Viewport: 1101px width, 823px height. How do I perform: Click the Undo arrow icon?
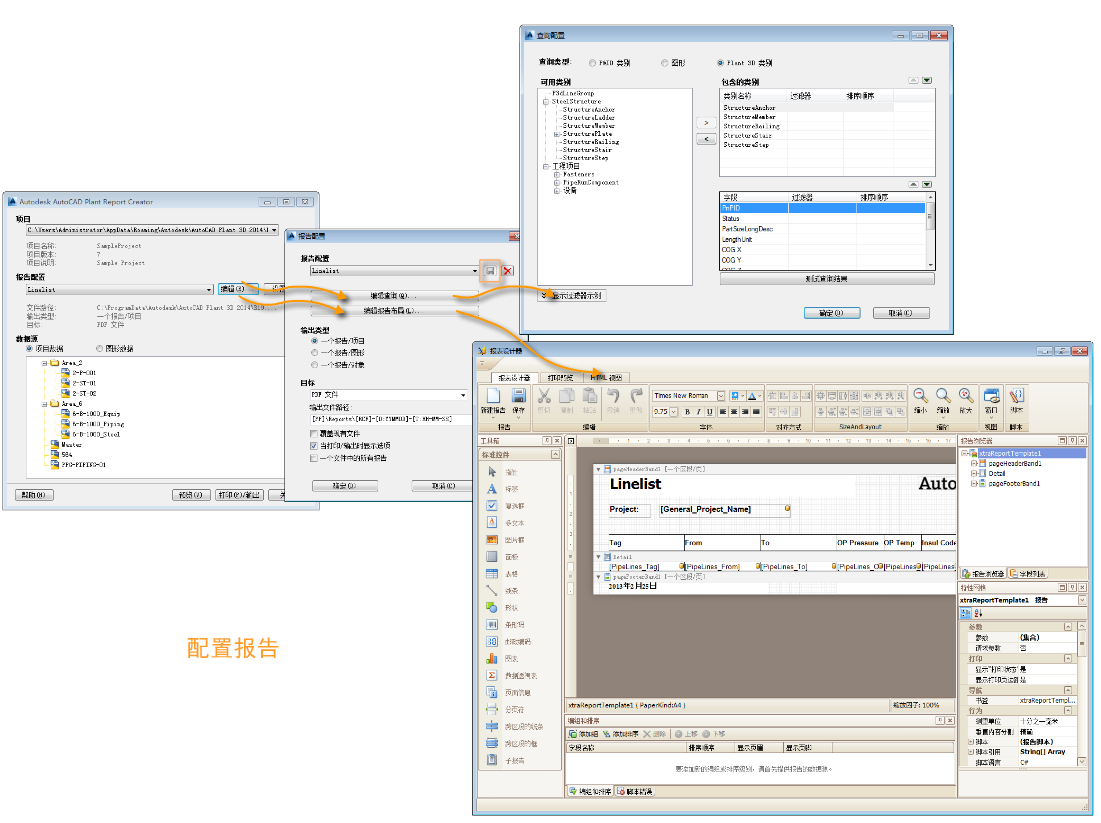[613, 396]
